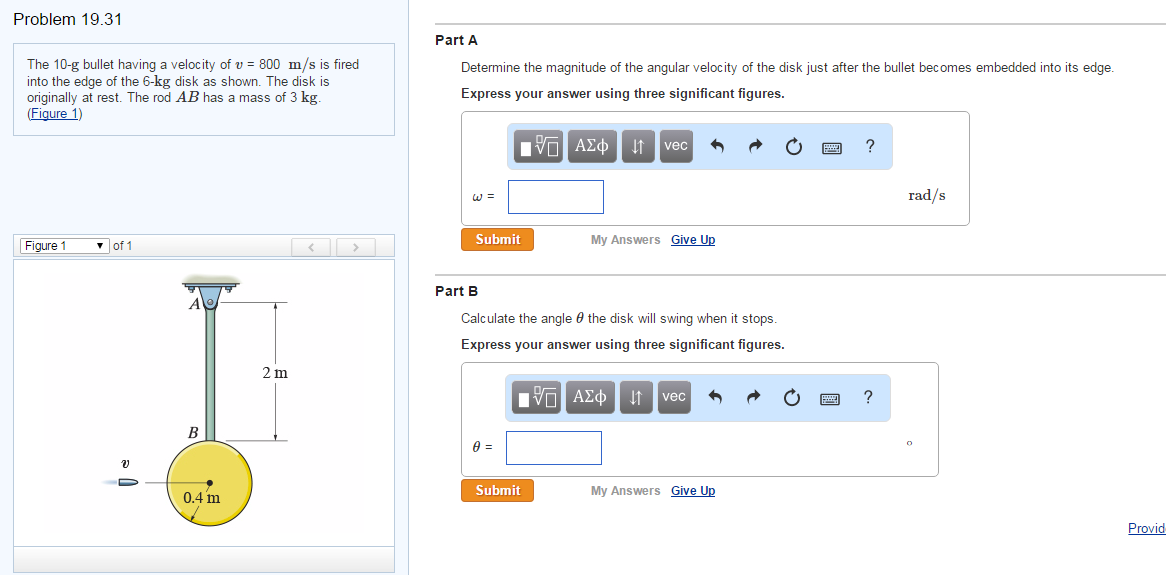The width and height of the screenshot is (1166, 575).
Task: Open the Greek symbols palette in Part A
Action: (590, 147)
